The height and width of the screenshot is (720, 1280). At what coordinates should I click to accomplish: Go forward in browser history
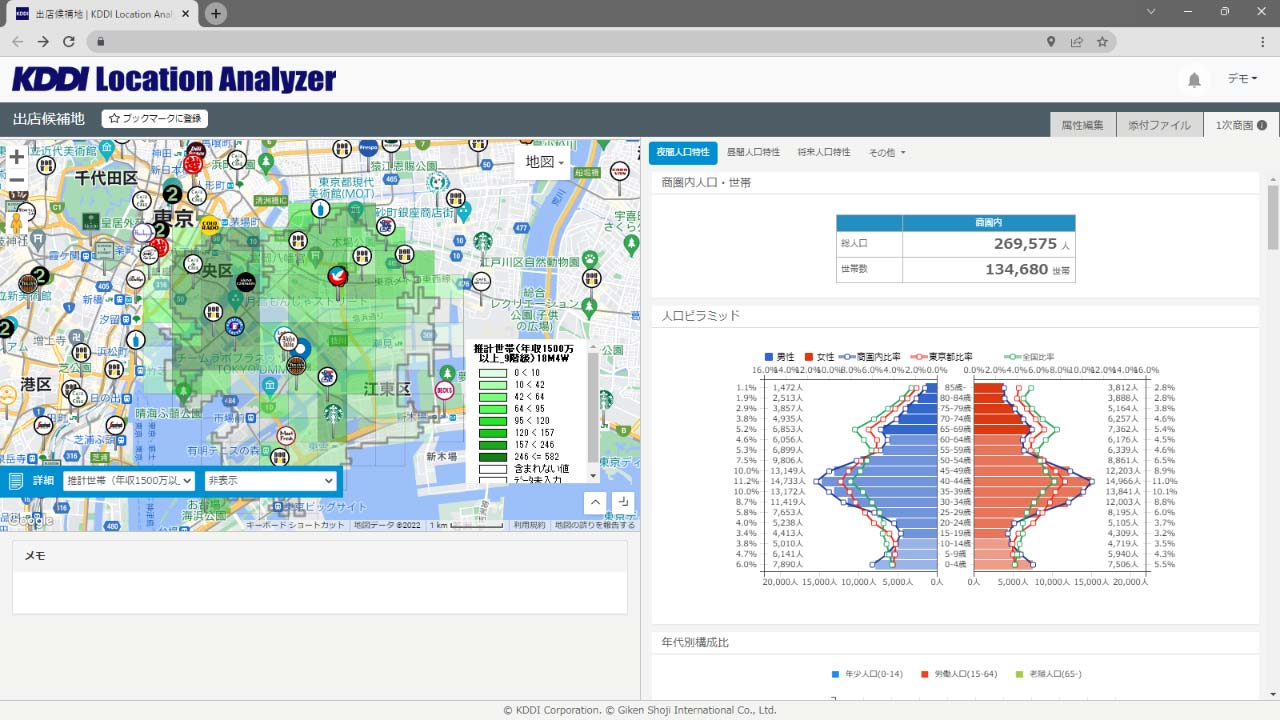click(x=43, y=42)
